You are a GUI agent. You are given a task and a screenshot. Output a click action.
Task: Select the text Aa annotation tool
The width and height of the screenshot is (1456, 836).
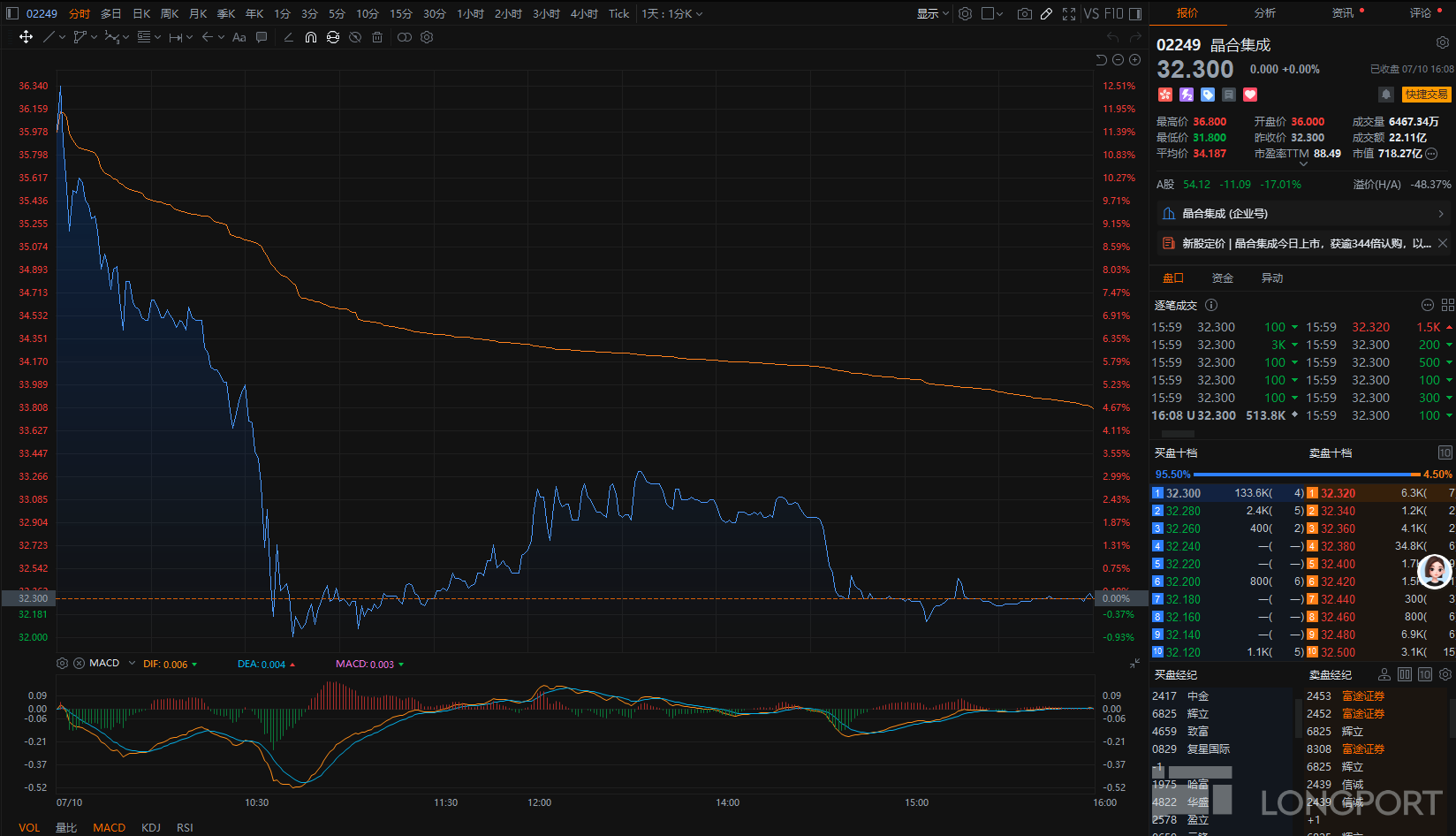tap(239, 37)
